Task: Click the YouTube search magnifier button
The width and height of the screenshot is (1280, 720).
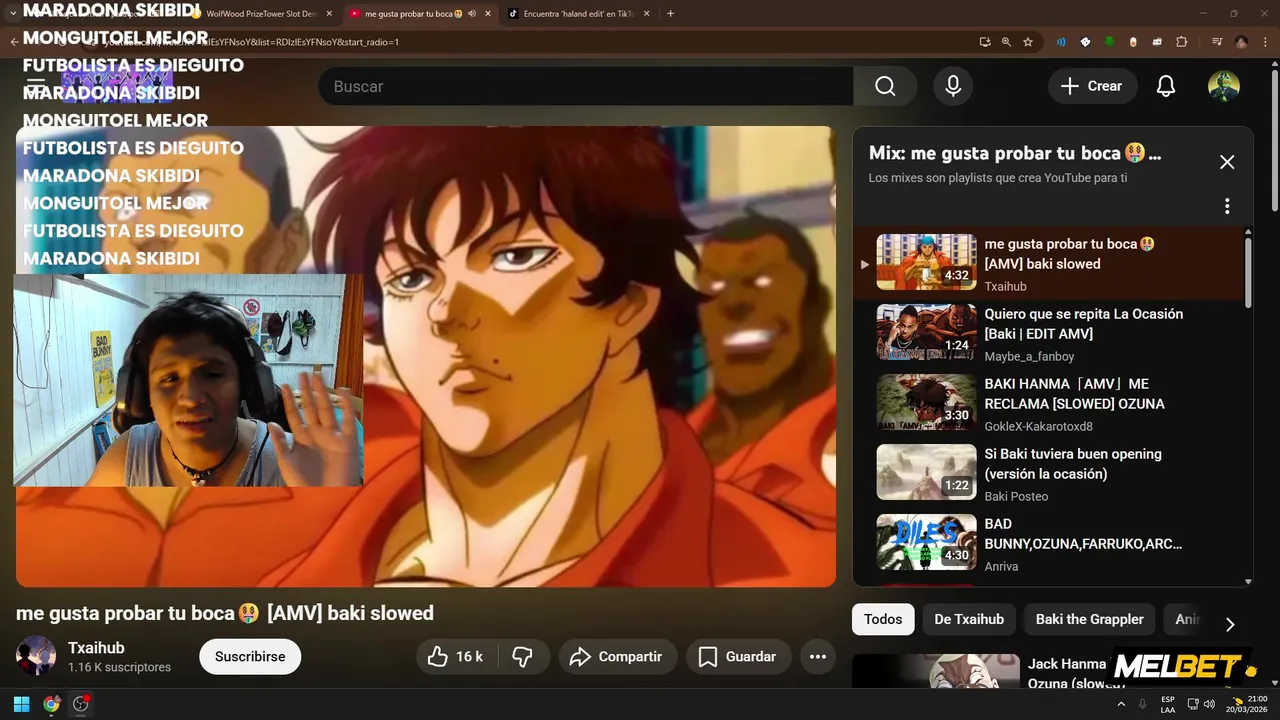Action: 885,86
